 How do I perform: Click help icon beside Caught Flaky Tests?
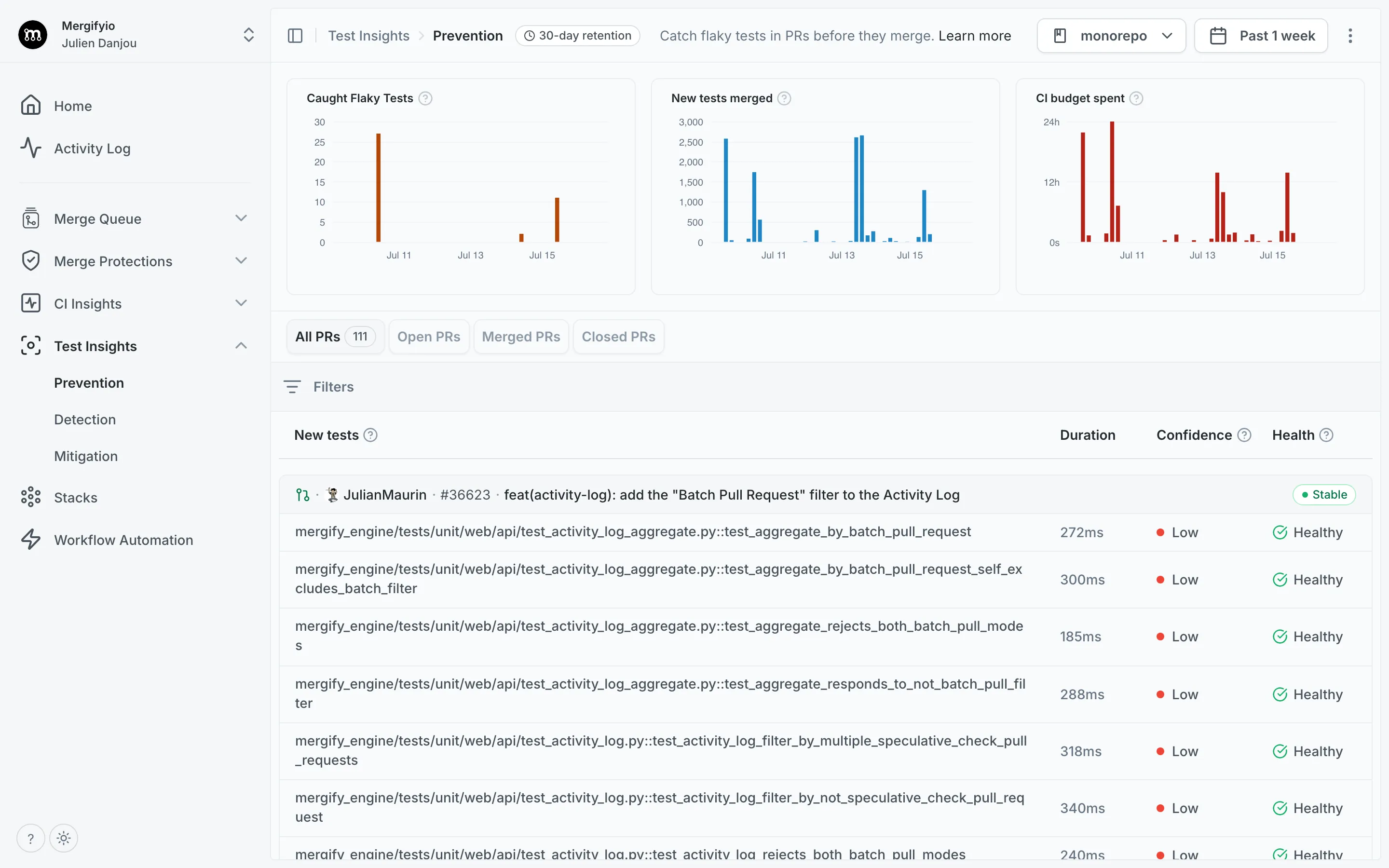pos(425,98)
